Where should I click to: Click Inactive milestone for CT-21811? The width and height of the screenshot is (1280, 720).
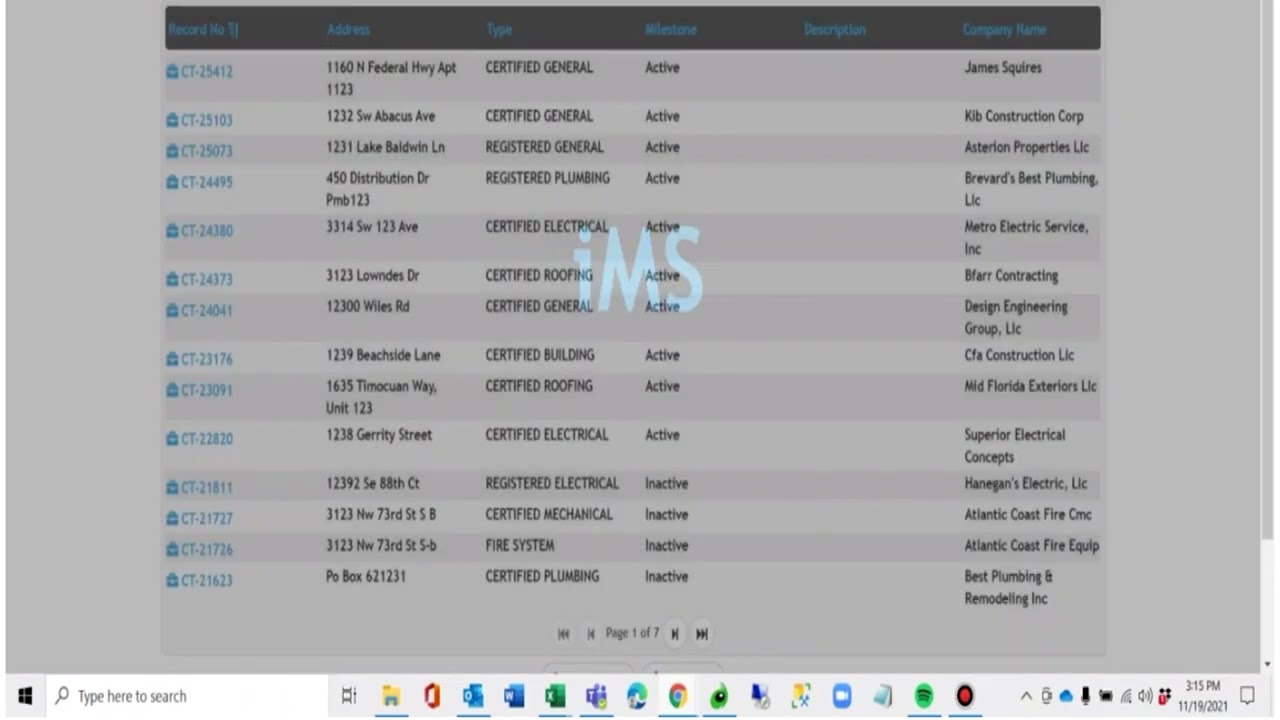[x=666, y=483]
